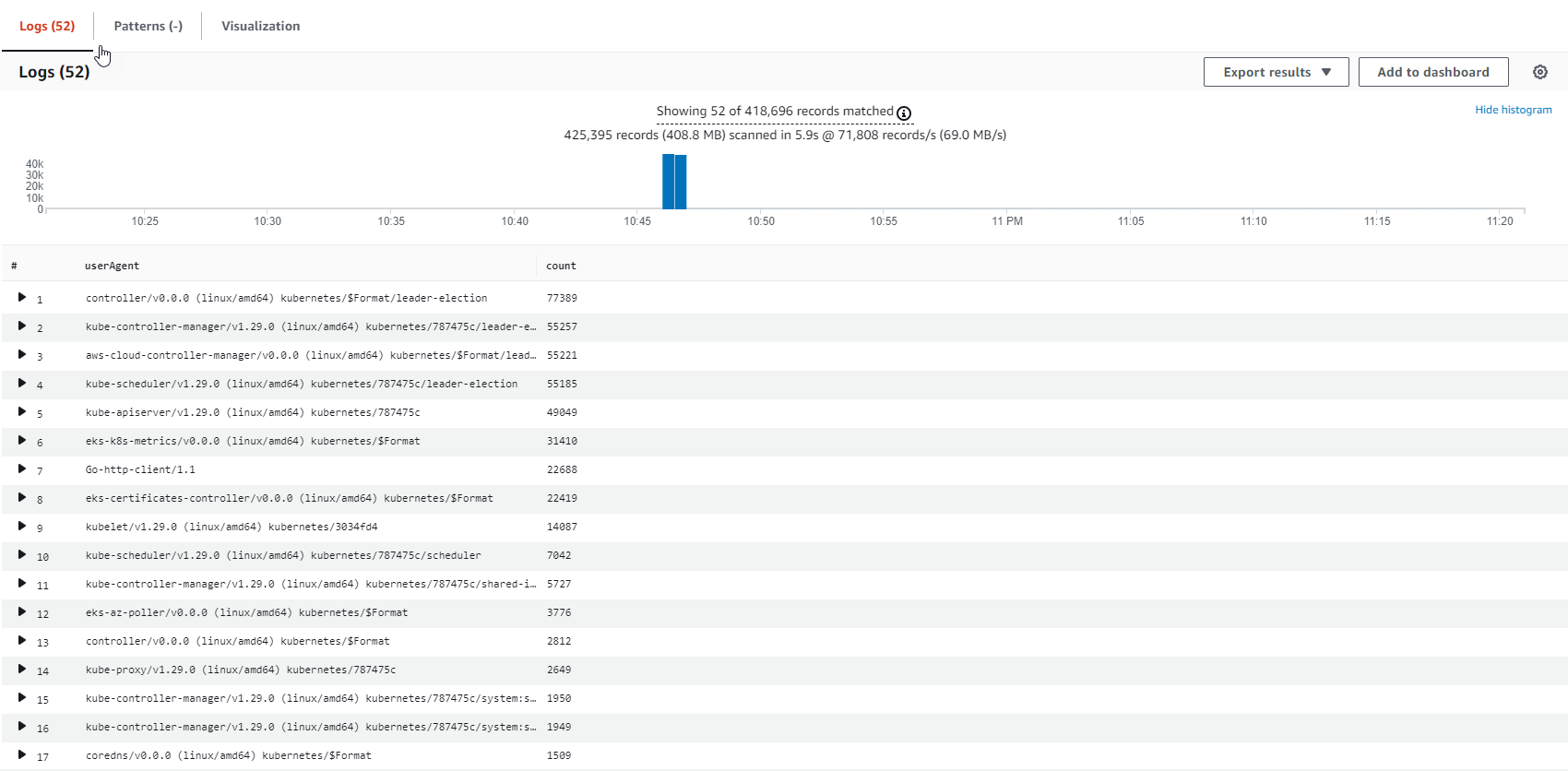Click the count value 77389
Image resolution: width=1568 pixels, height=771 pixels.
click(562, 298)
